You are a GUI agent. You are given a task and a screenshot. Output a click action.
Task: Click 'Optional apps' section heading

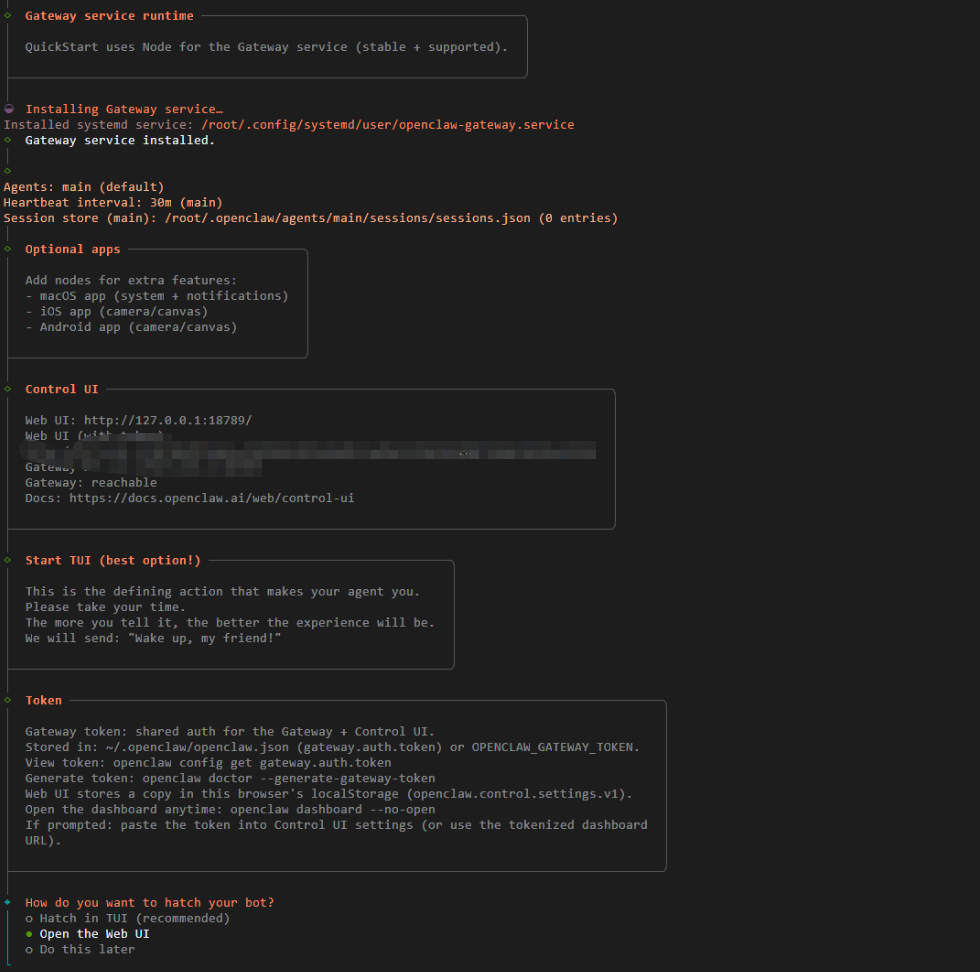tap(72, 249)
